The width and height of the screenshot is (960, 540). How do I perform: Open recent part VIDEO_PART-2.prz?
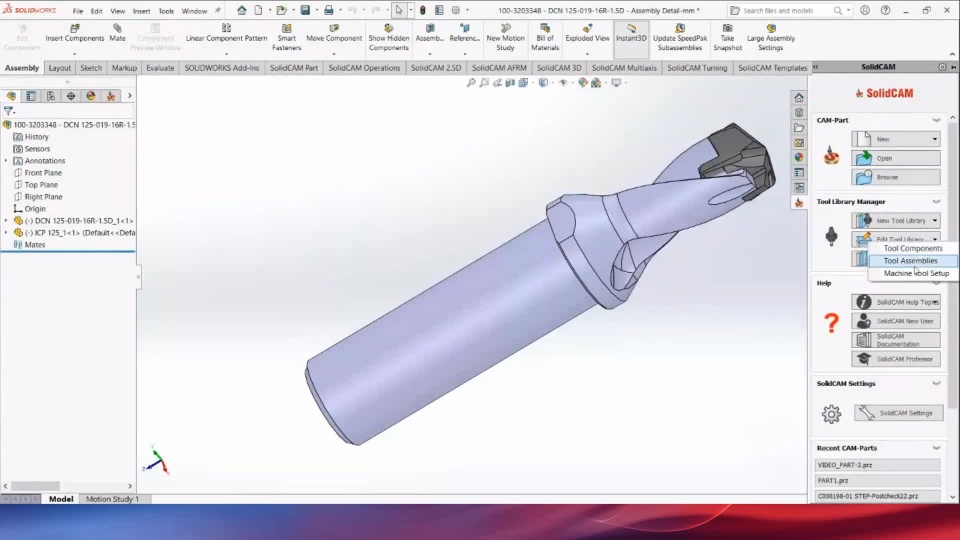point(877,465)
